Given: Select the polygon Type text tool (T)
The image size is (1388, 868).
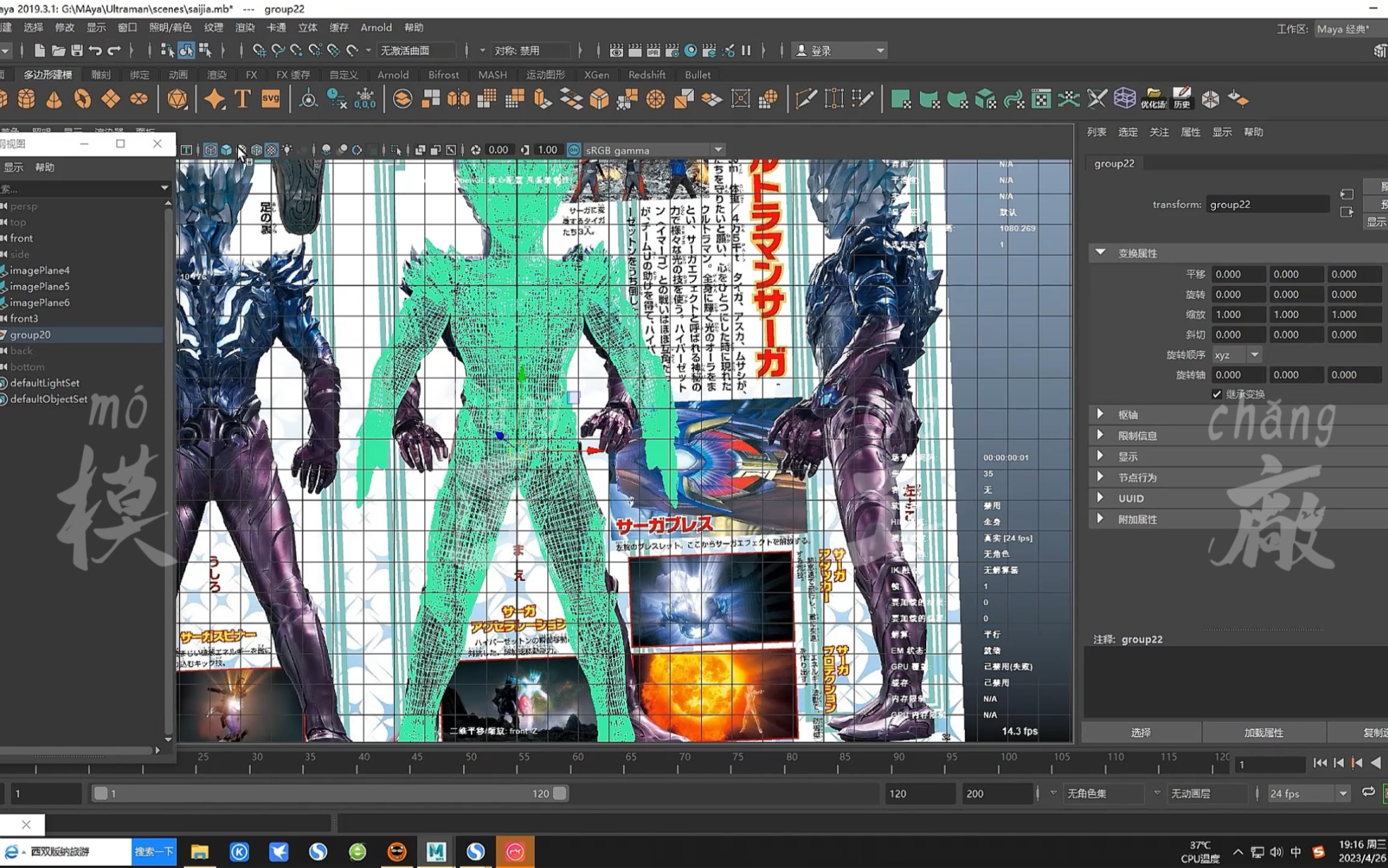Looking at the screenshot, I should pos(242,99).
